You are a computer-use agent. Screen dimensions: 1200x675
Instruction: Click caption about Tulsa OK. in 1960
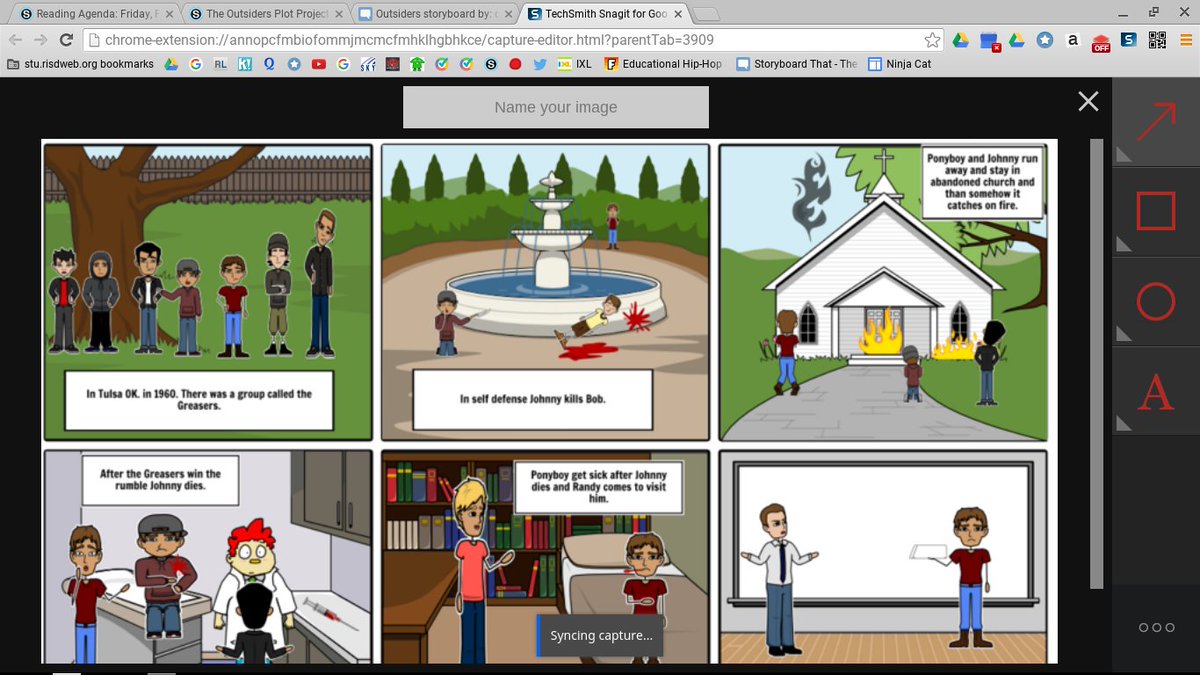pyautogui.click(x=199, y=400)
